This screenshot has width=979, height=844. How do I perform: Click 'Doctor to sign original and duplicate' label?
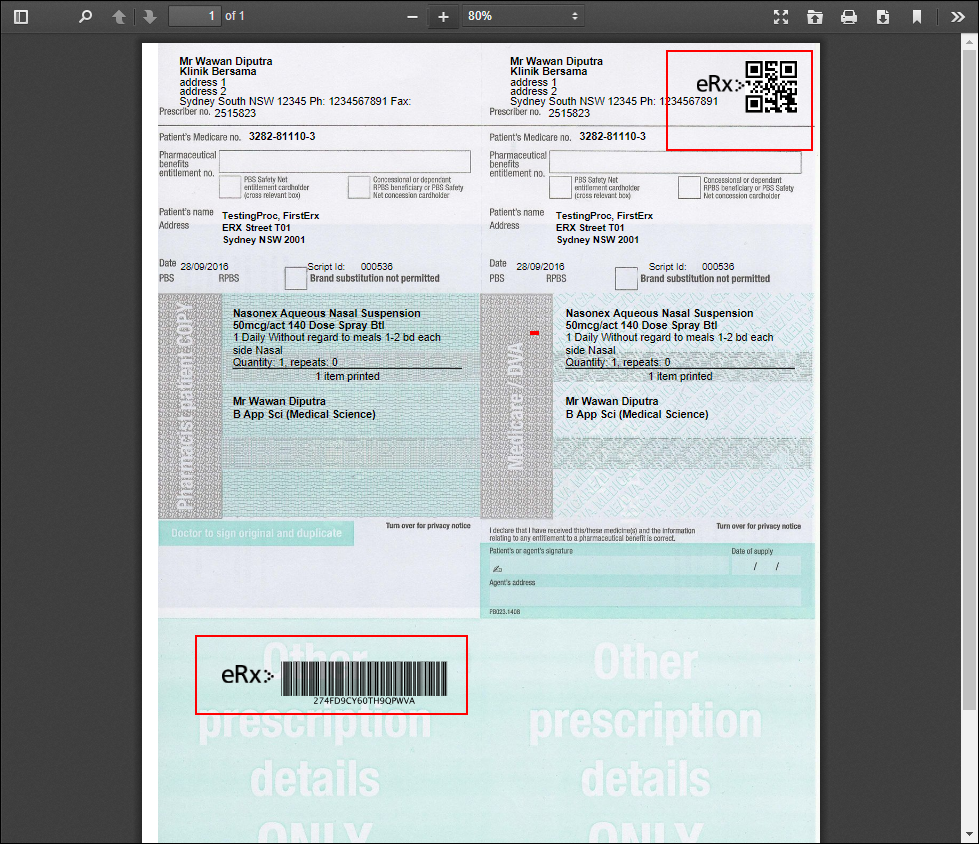257,533
